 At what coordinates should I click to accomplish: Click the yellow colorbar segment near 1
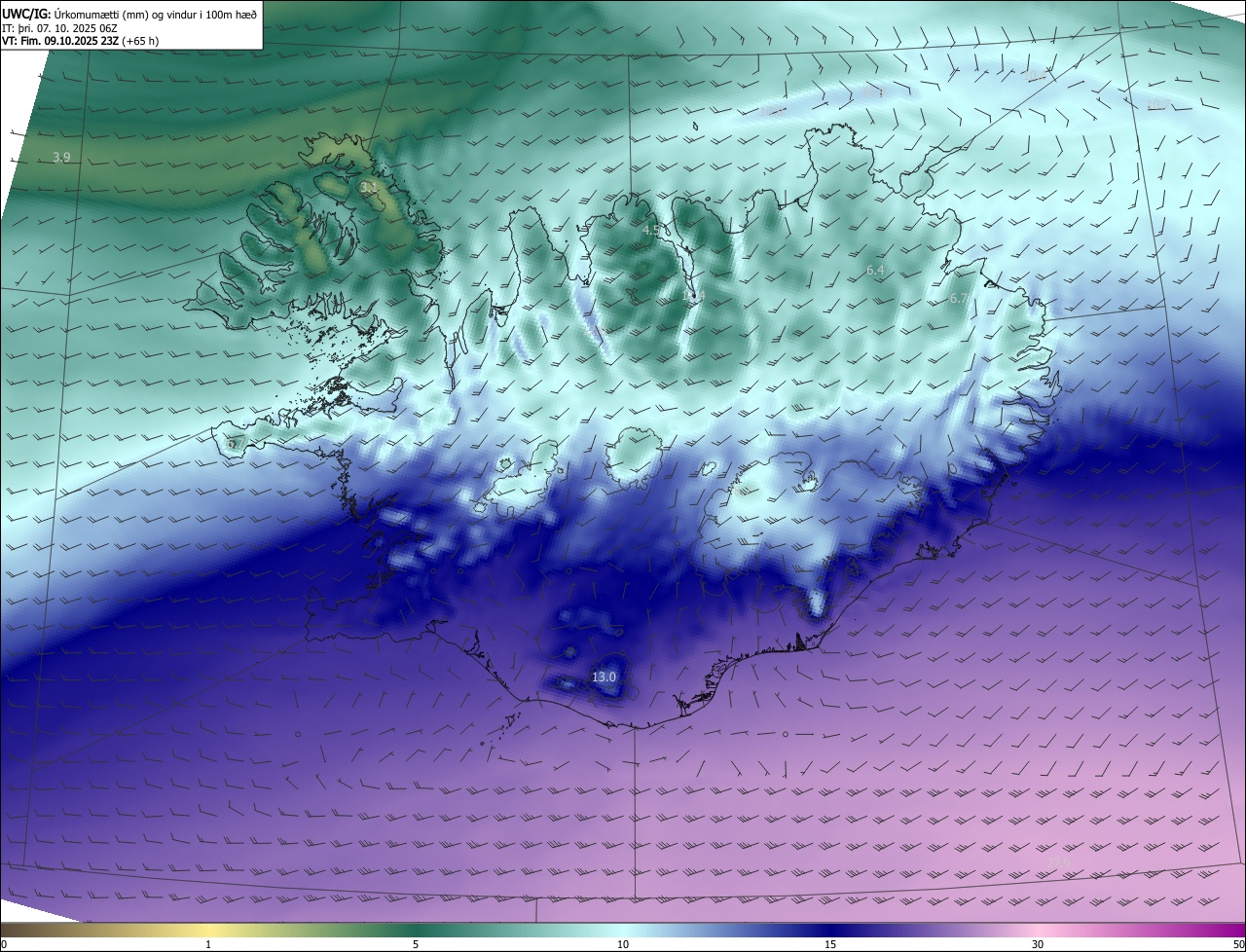point(208,930)
